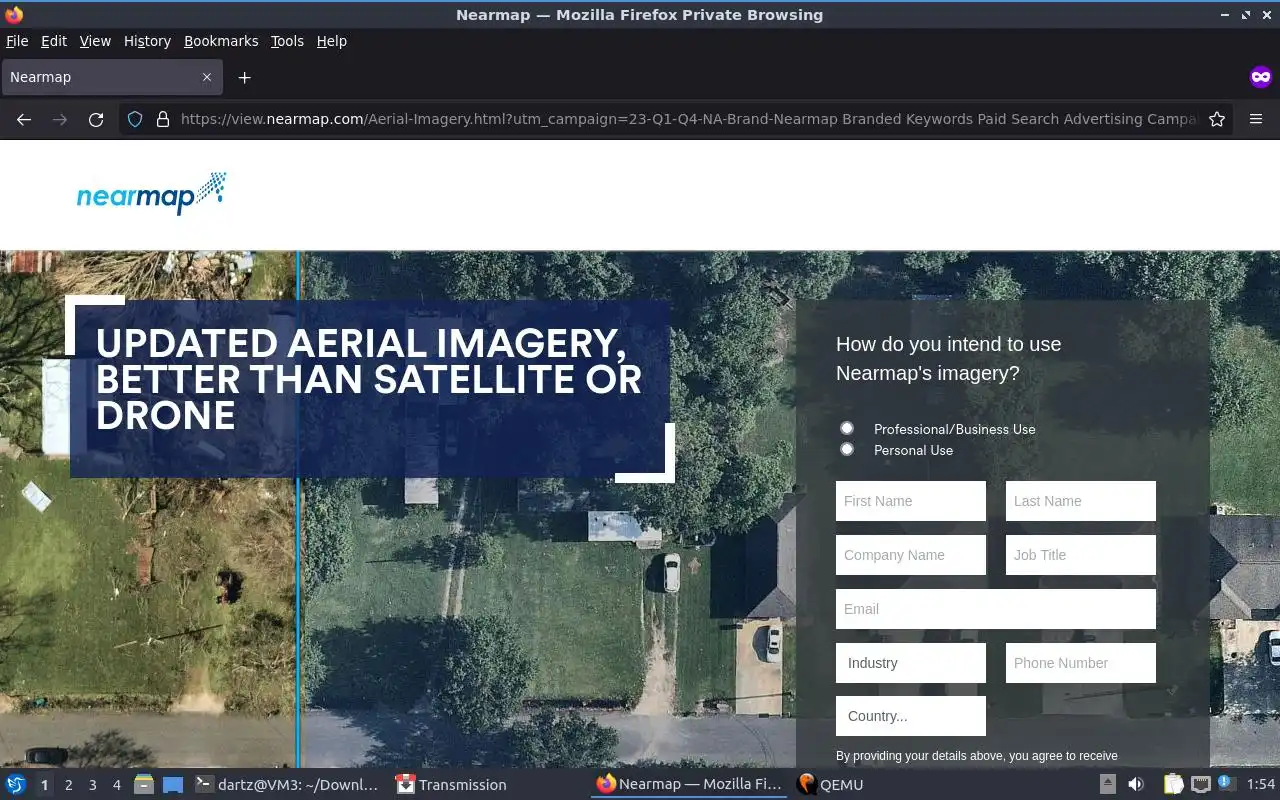Click the Nearmap Firefox taskbar button

tap(689, 785)
